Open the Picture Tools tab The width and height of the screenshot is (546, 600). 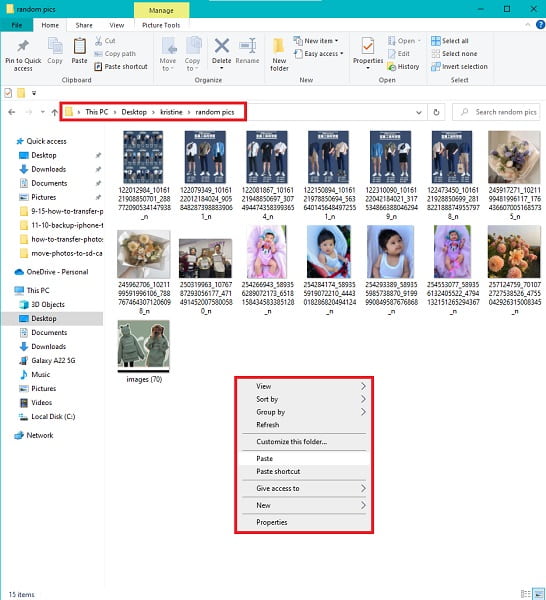[x=161, y=25]
